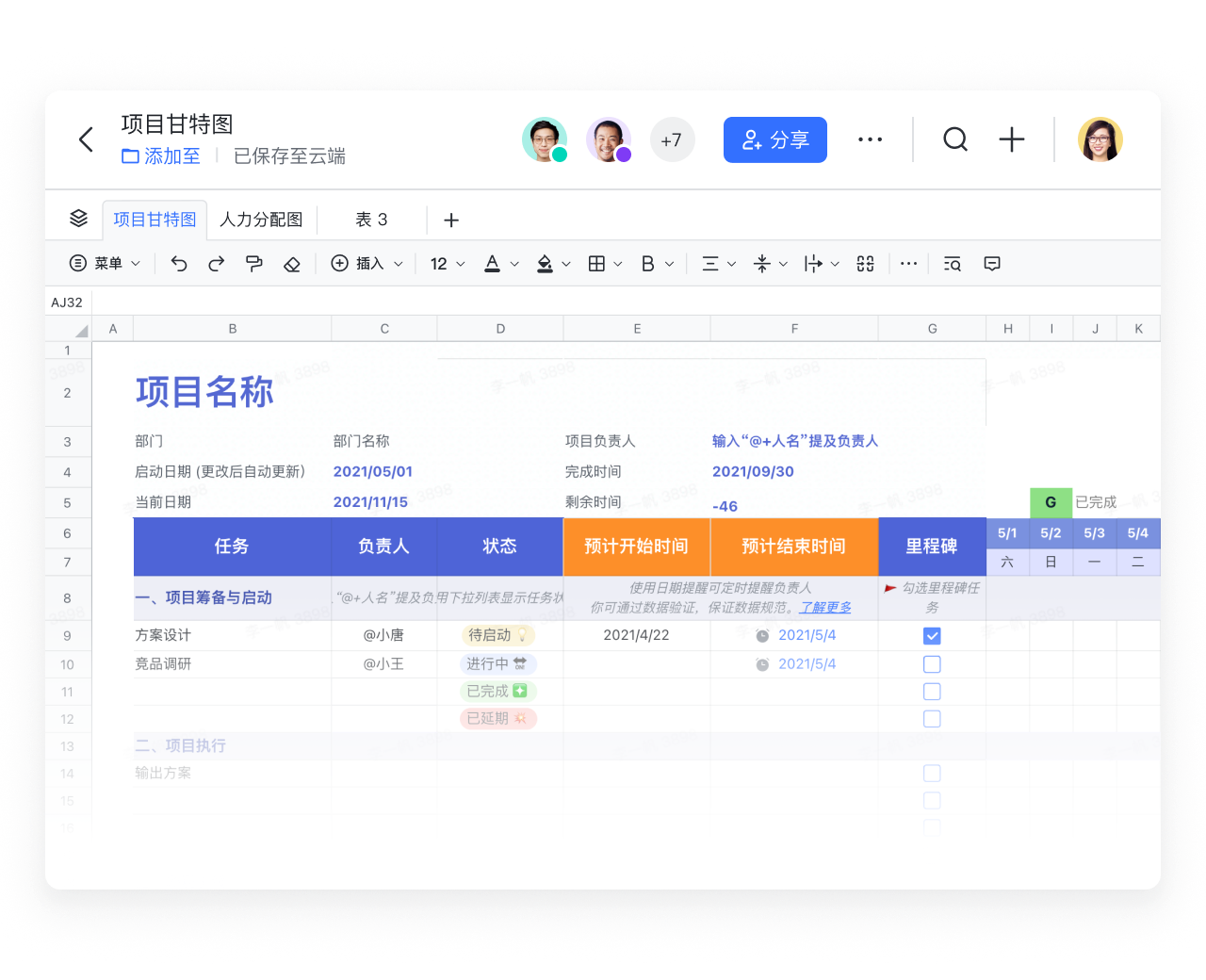1206x980 pixels.
Task: Click the sheet layers icon beside the tabs
Action: point(77,218)
